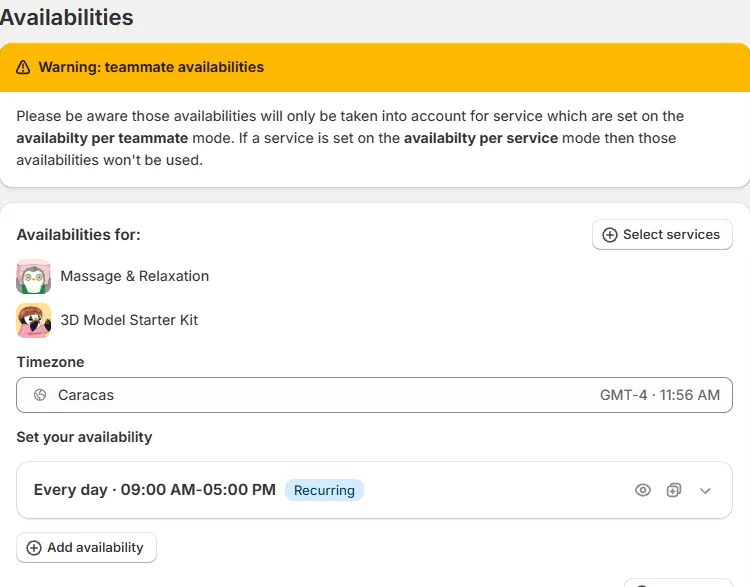Open Select services button
The image size is (750, 587).
pyautogui.click(x=662, y=234)
